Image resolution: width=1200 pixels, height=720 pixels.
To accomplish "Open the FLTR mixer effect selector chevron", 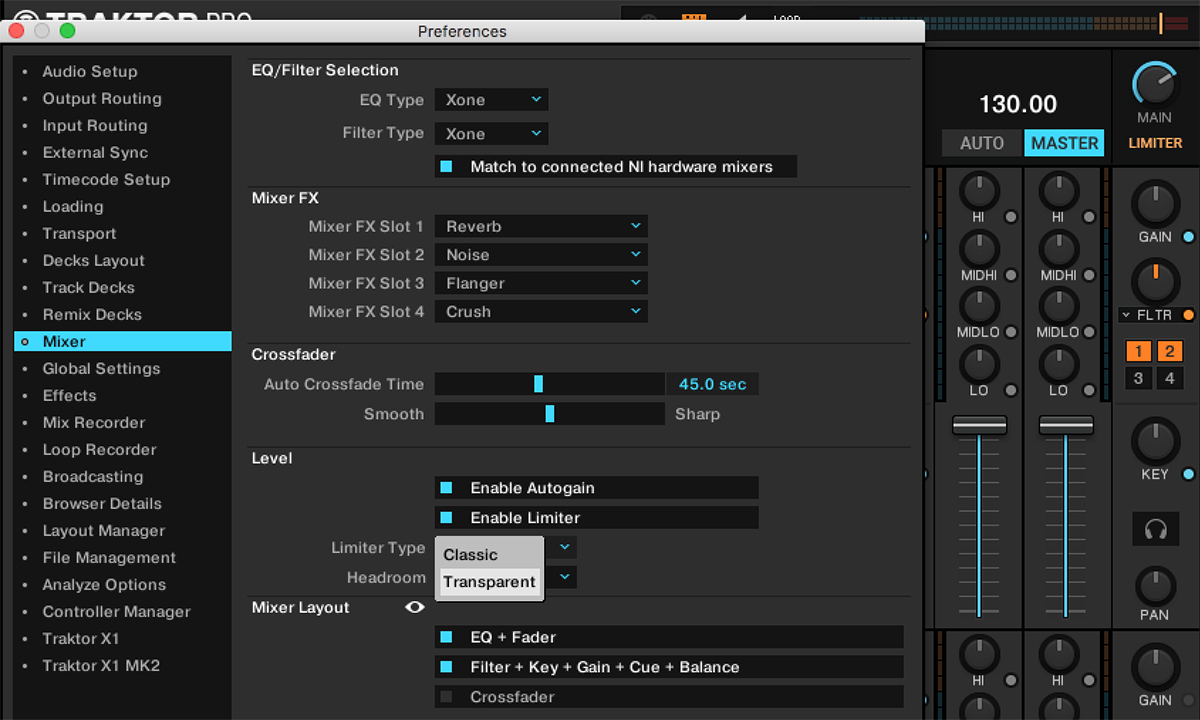I will 1127,315.
